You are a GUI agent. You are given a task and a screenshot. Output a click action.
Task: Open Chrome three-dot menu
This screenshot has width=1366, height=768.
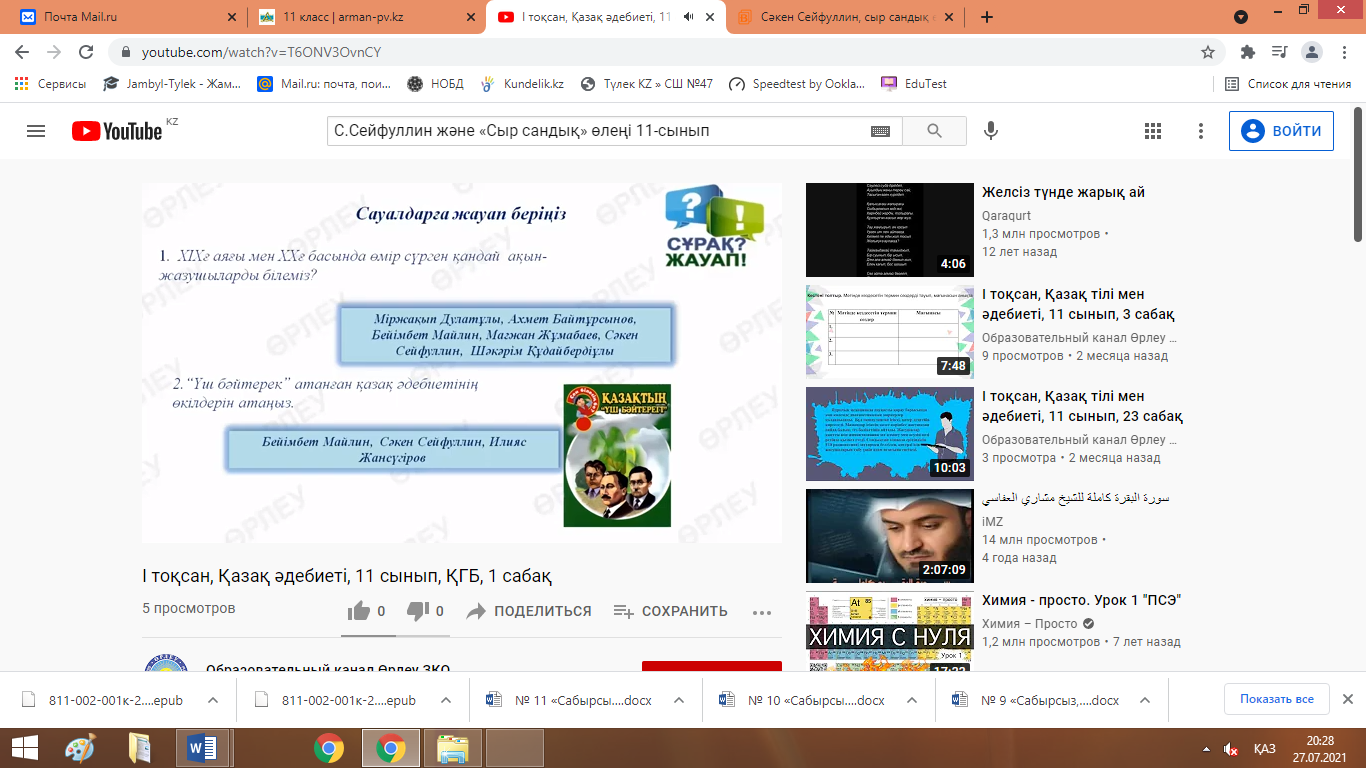[1343, 52]
